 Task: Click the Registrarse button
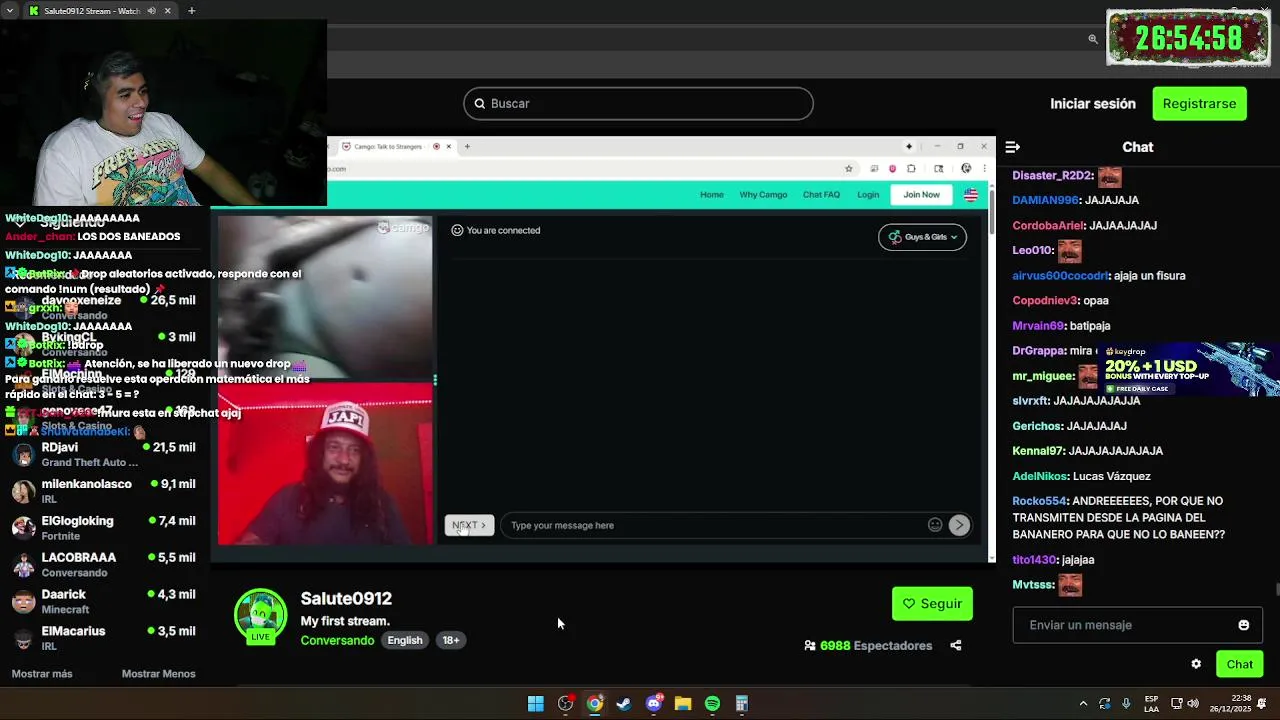tap(1199, 104)
